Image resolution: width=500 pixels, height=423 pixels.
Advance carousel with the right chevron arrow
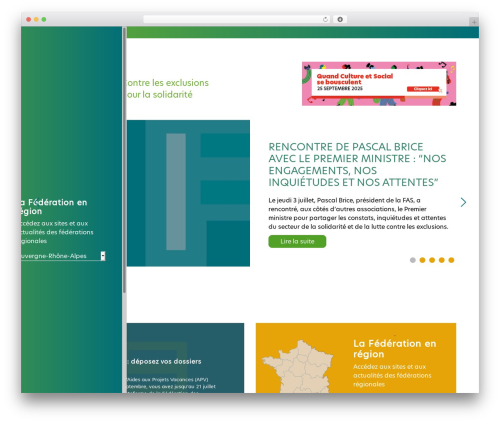[x=463, y=202]
